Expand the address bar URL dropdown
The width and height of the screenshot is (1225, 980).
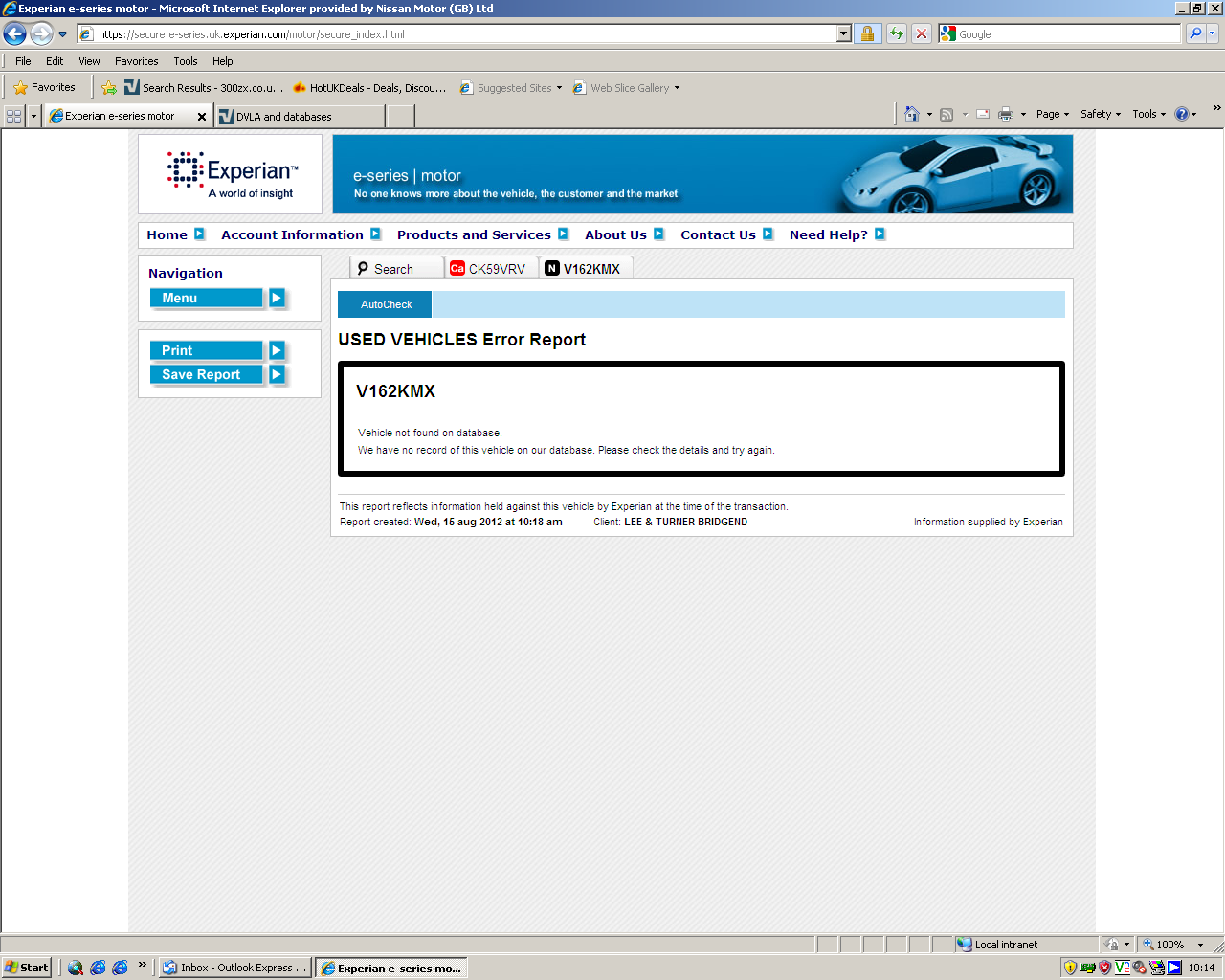point(843,34)
